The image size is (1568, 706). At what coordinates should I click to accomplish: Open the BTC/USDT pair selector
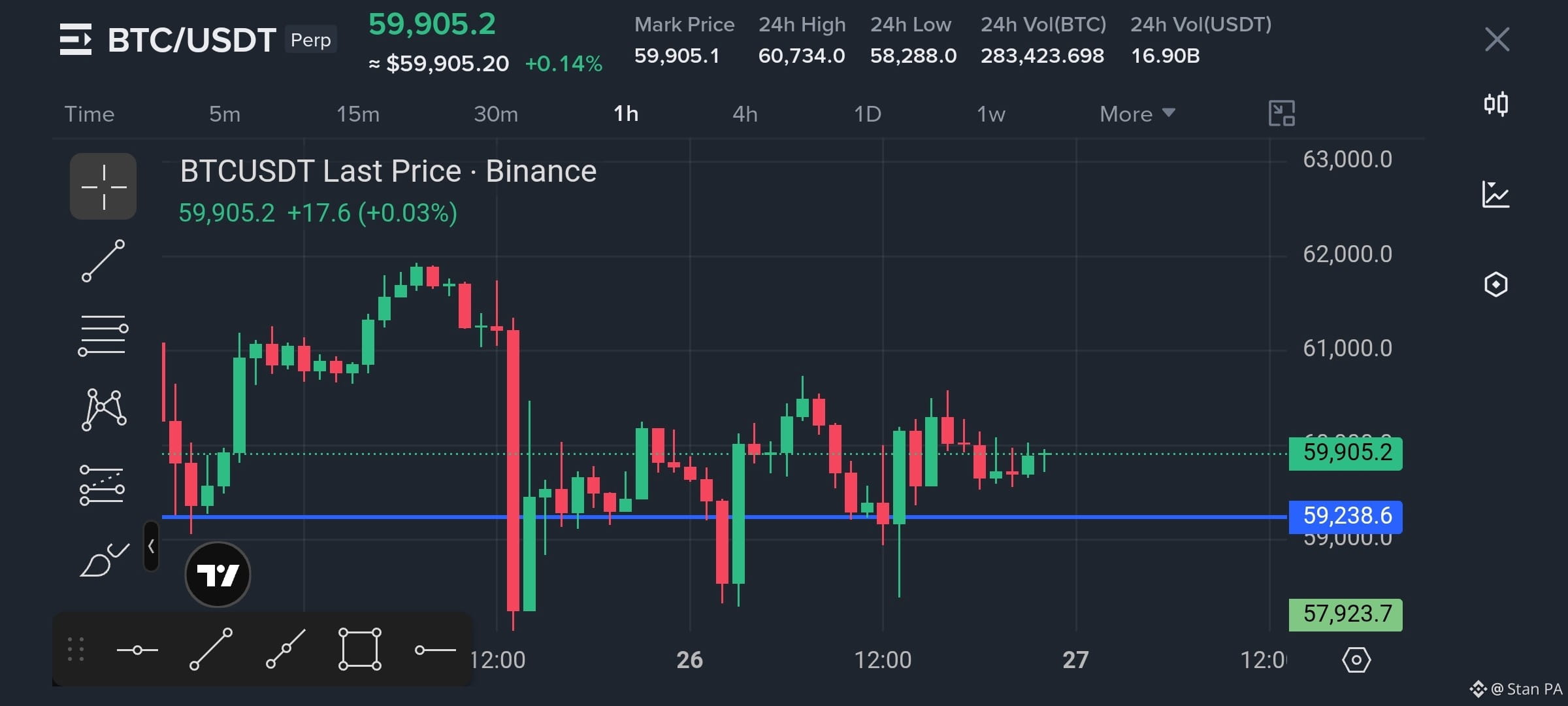coord(191,40)
